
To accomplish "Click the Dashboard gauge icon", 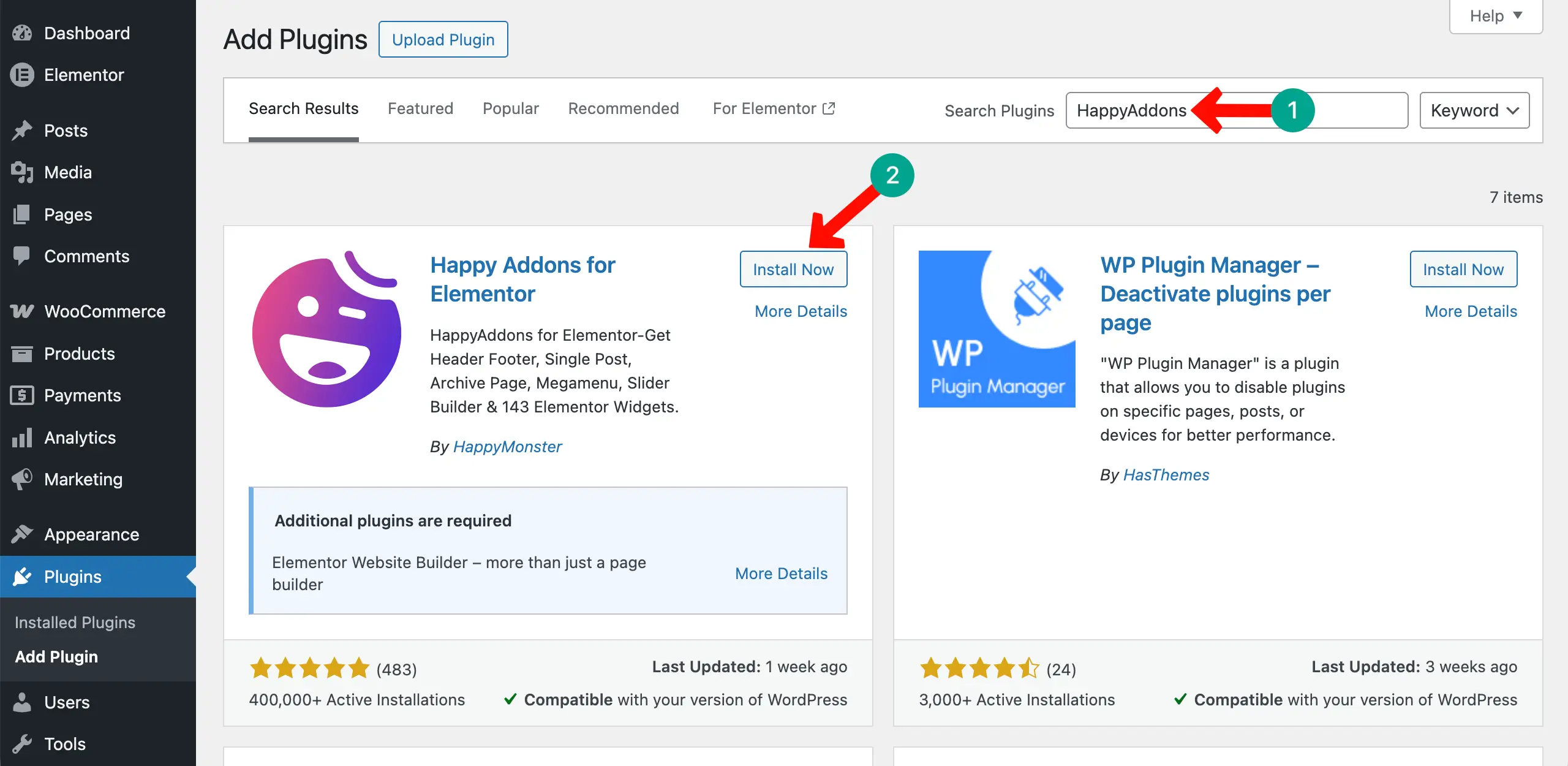I will pyautogui.click(x=22, y=33).
